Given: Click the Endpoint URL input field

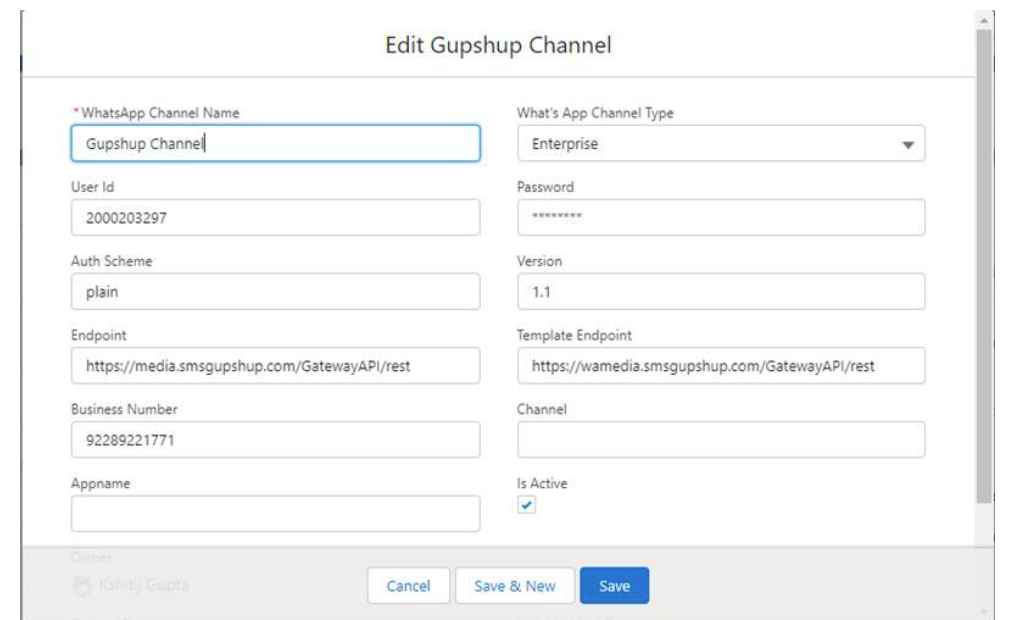Looking at the screenshot, I should 275,365.
